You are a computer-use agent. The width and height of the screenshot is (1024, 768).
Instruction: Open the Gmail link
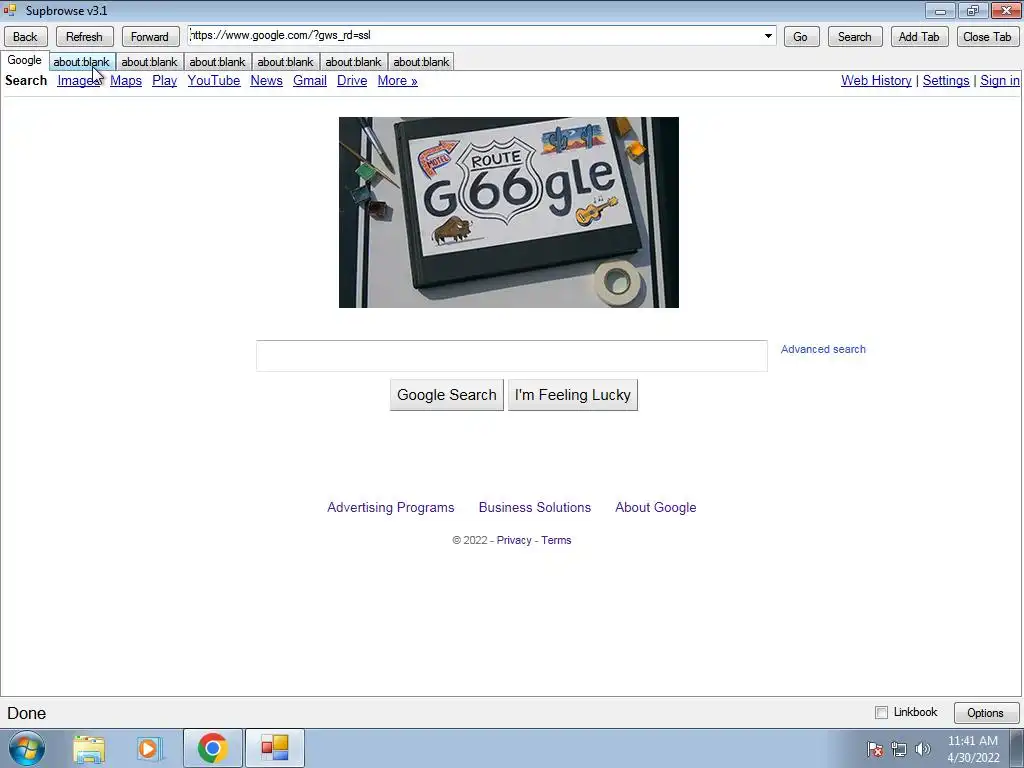(x=310, y=80)
